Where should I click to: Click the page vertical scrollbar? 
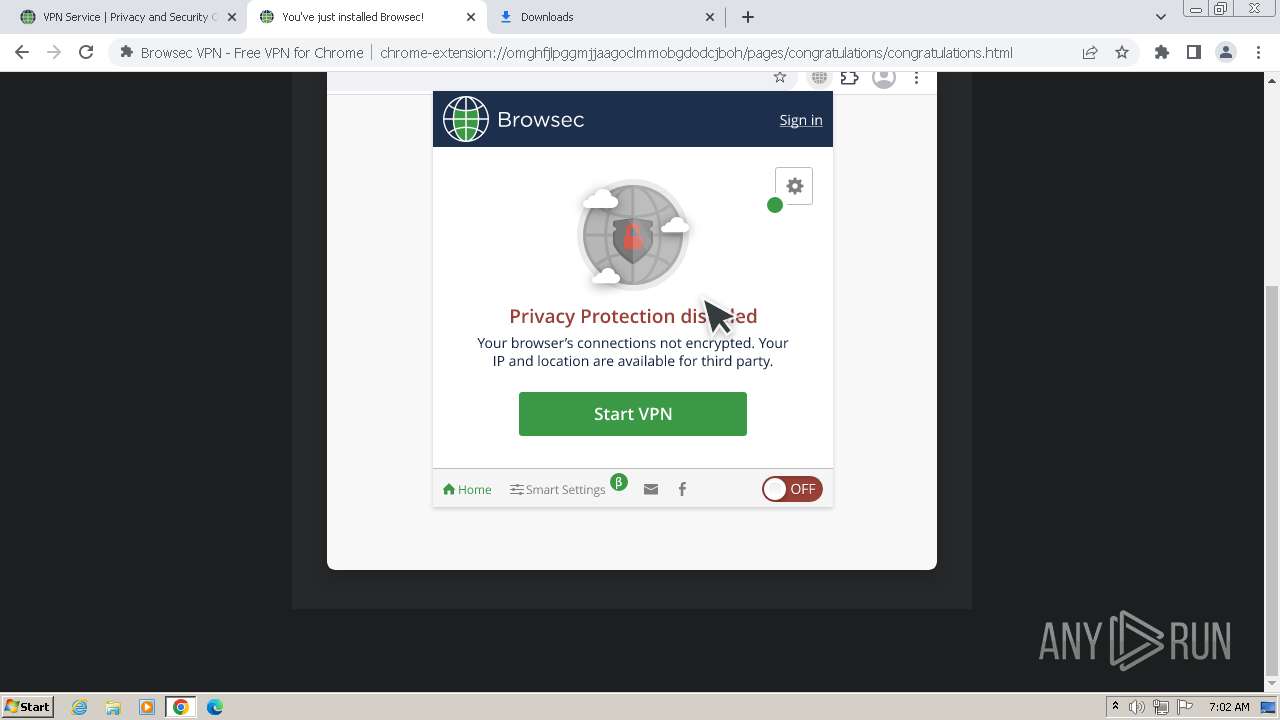pos(1272,479)
